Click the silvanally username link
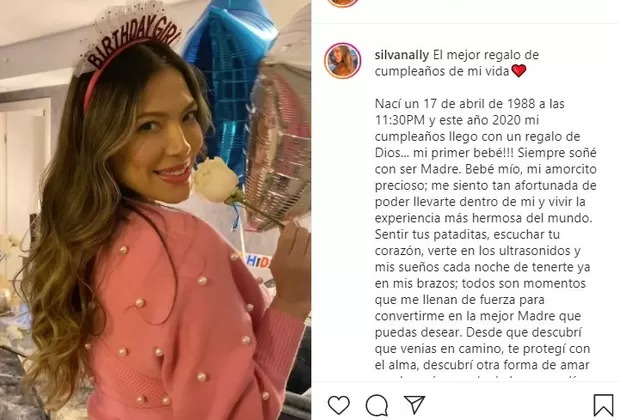The width and height of the screenshot is (620, 420). (402, 55)
